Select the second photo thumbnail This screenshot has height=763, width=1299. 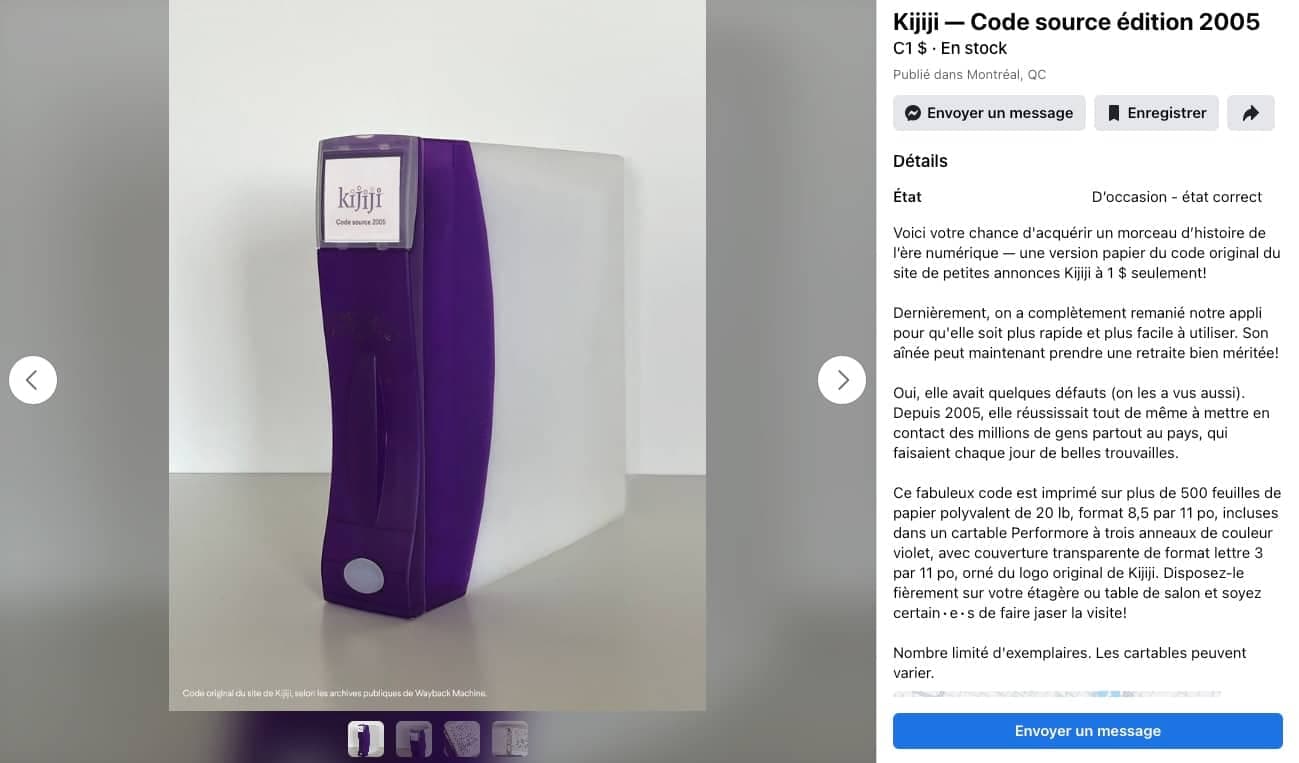(x=414, y=739)
